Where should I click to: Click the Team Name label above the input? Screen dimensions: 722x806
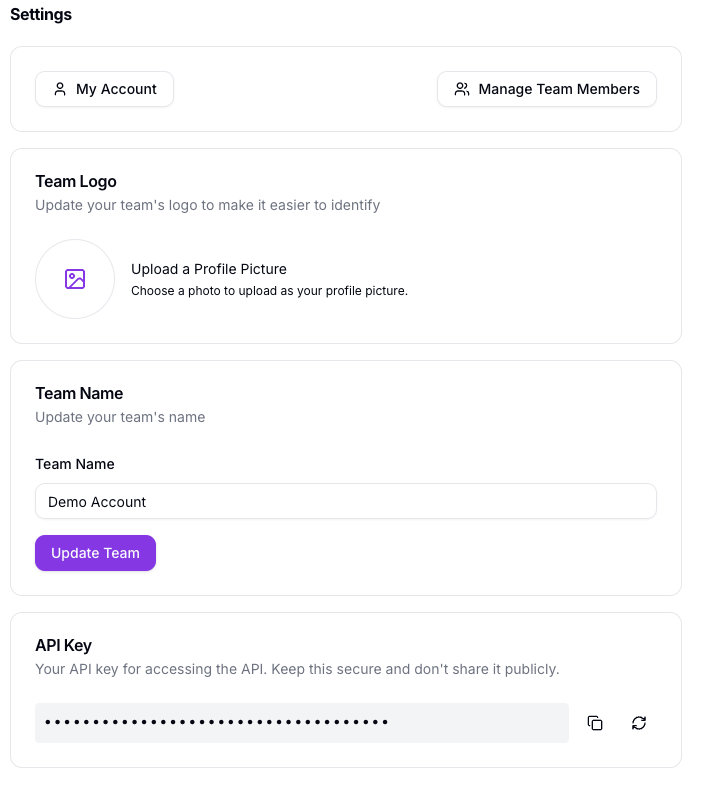click(x=75, y=464)
